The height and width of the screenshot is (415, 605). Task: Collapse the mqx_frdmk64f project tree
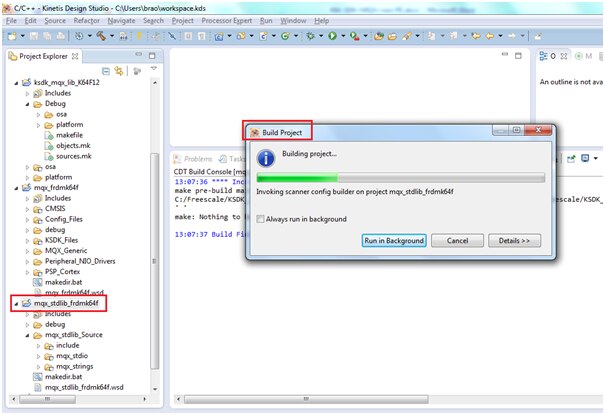tap(16, 188)
